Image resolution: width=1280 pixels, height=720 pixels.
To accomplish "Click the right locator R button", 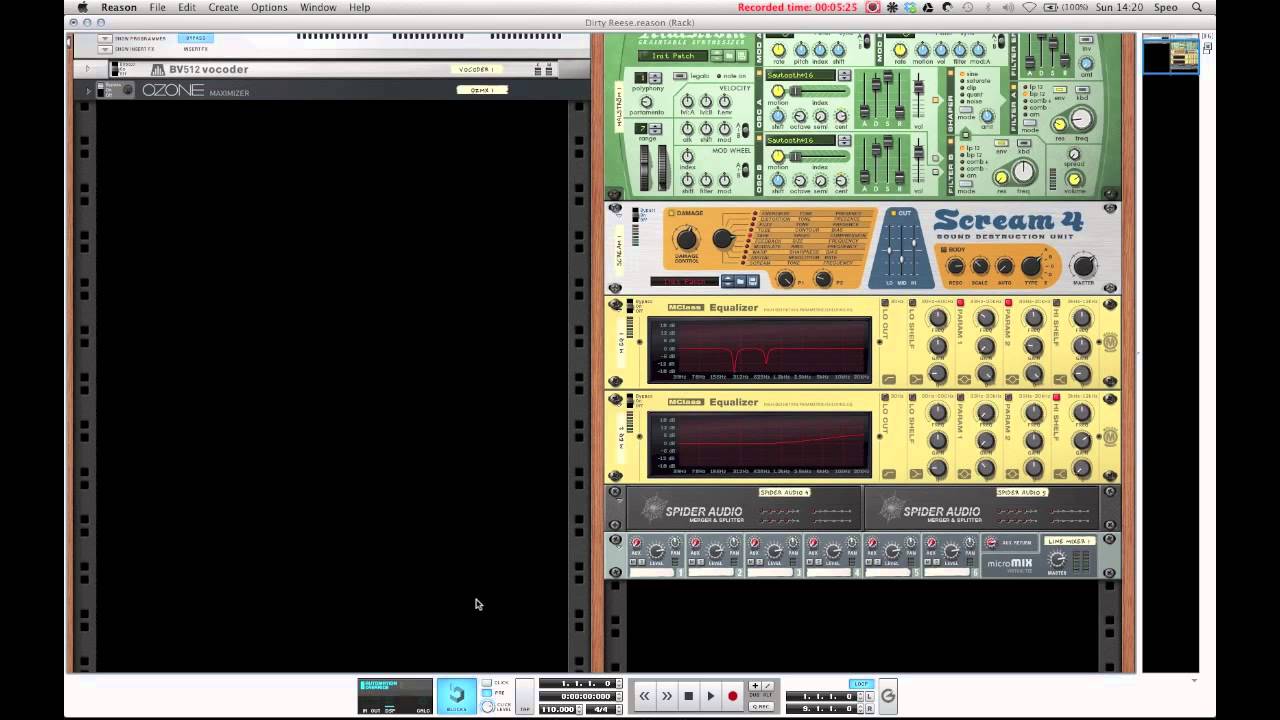I will click(x=869, y=708).
